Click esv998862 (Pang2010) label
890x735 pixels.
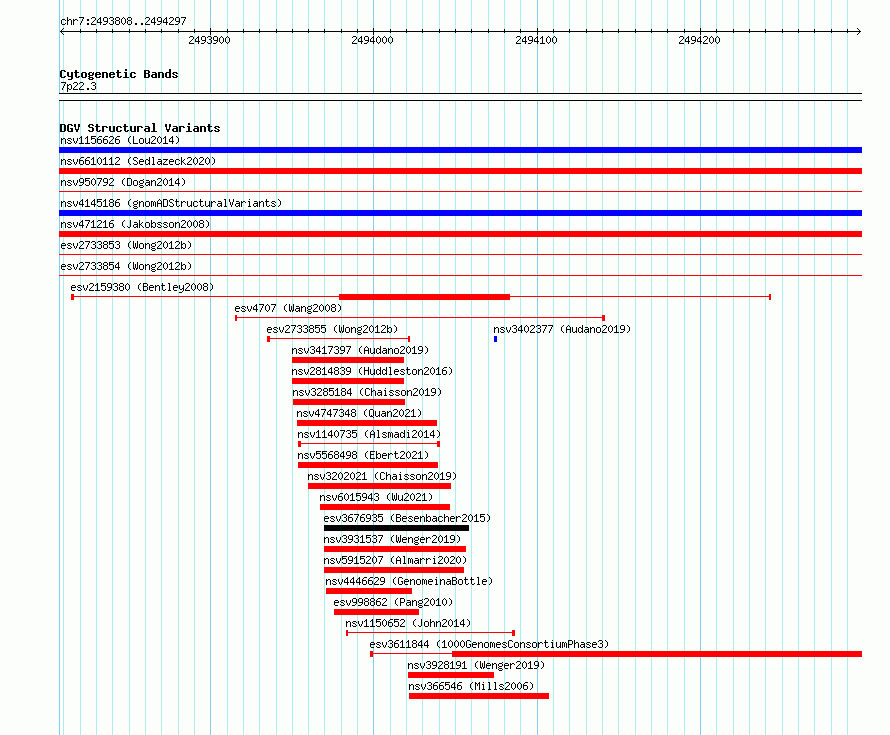tap(393, 602)
